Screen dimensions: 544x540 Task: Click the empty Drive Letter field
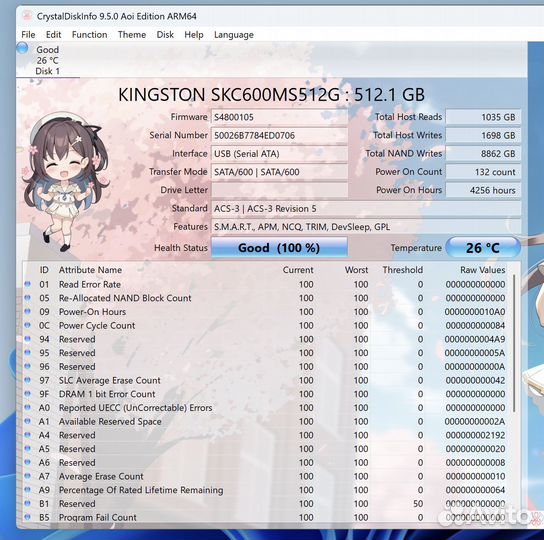(x=279, y=190)
